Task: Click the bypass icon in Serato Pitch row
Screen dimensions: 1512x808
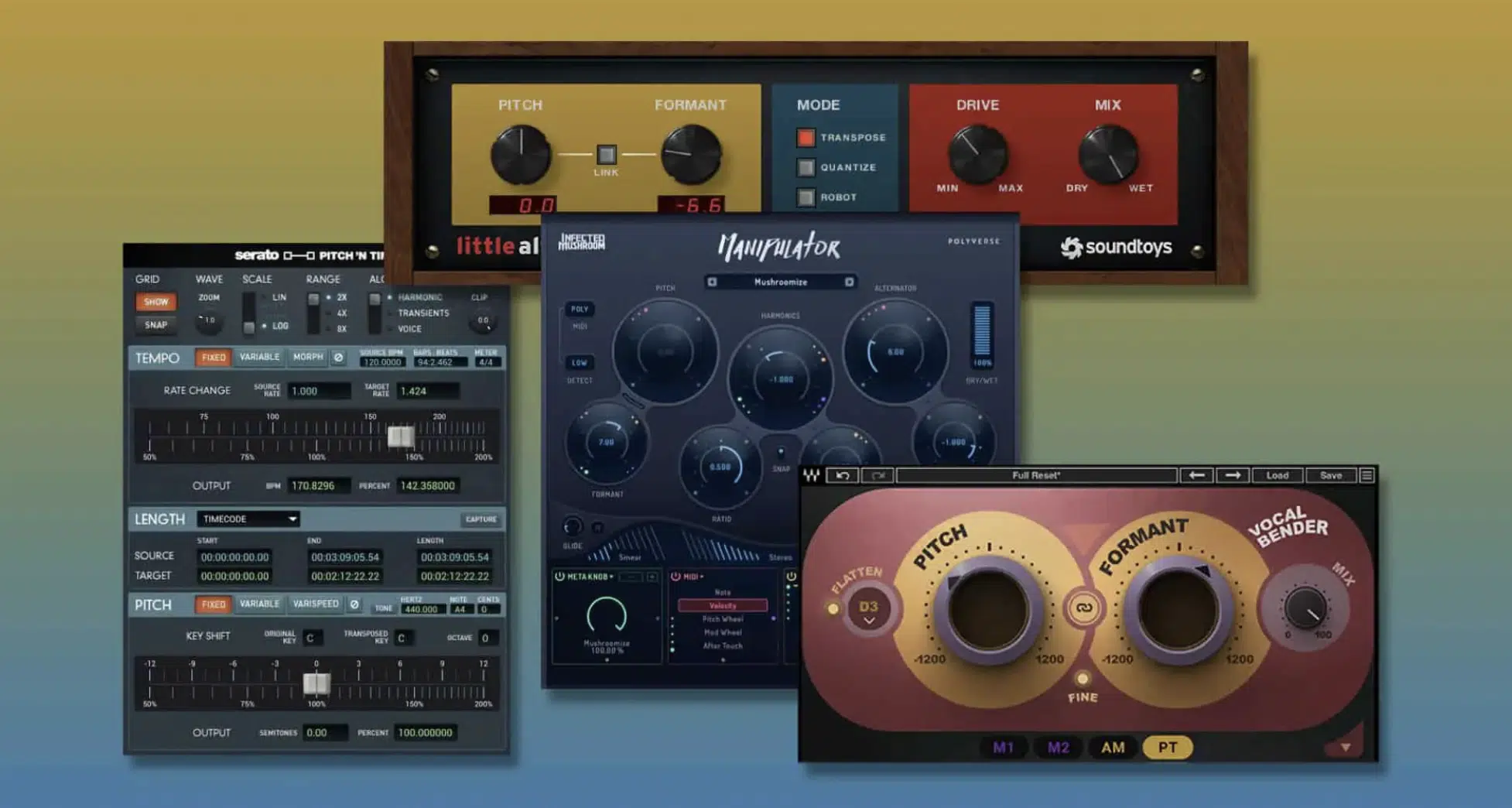Action: pyautogui.click(x=354, y=604)
